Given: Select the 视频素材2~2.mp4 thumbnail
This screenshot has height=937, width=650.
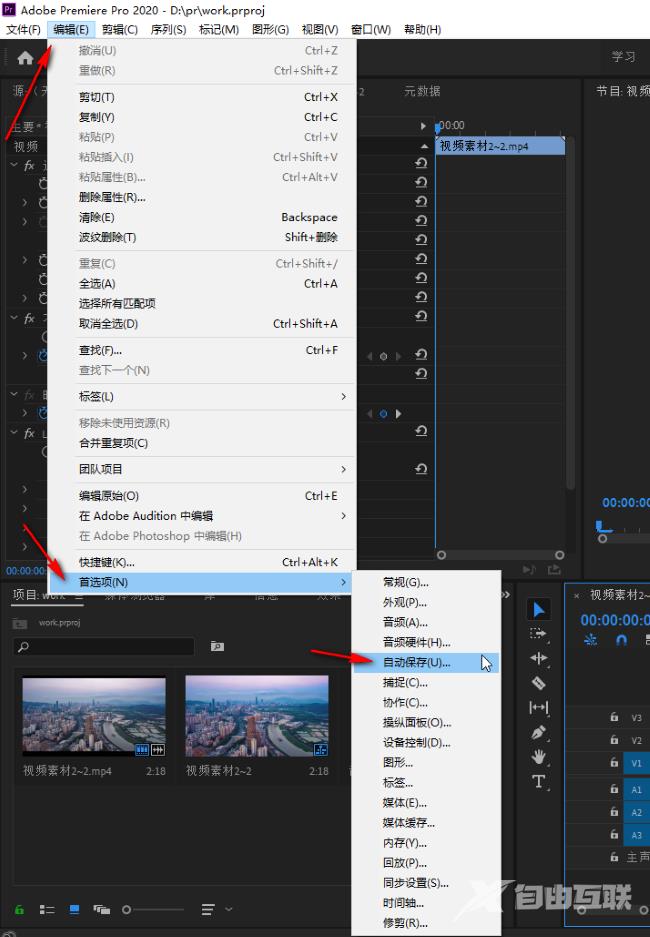Looking at the screenshot, I should pos(94,716).
